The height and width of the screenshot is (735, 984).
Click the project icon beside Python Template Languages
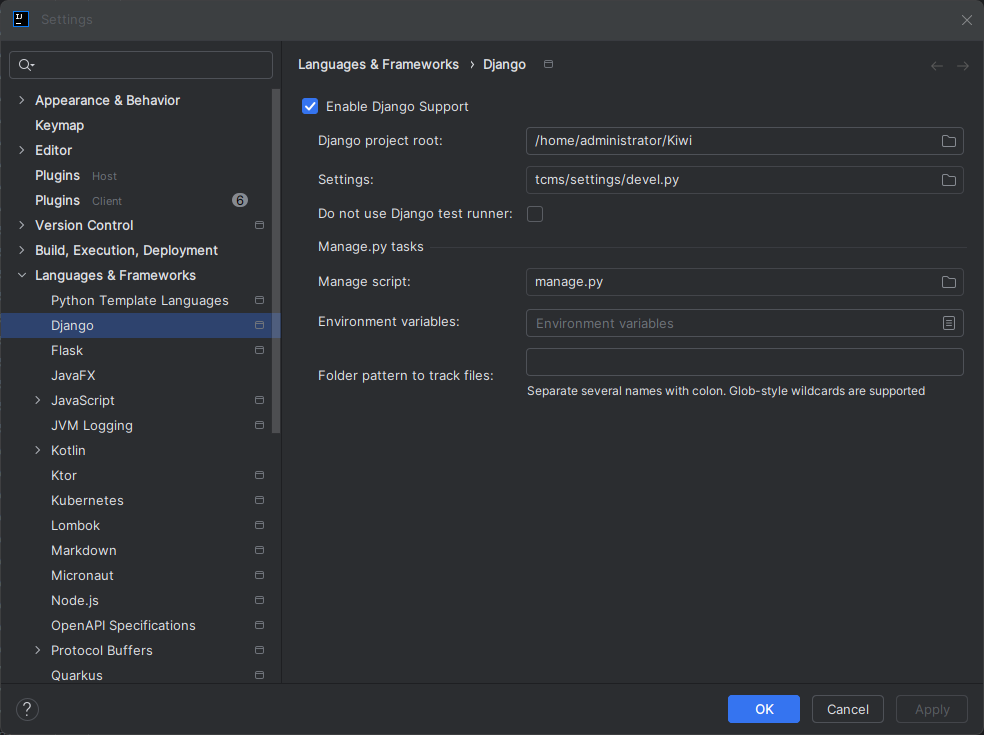[x=259, y=300]
